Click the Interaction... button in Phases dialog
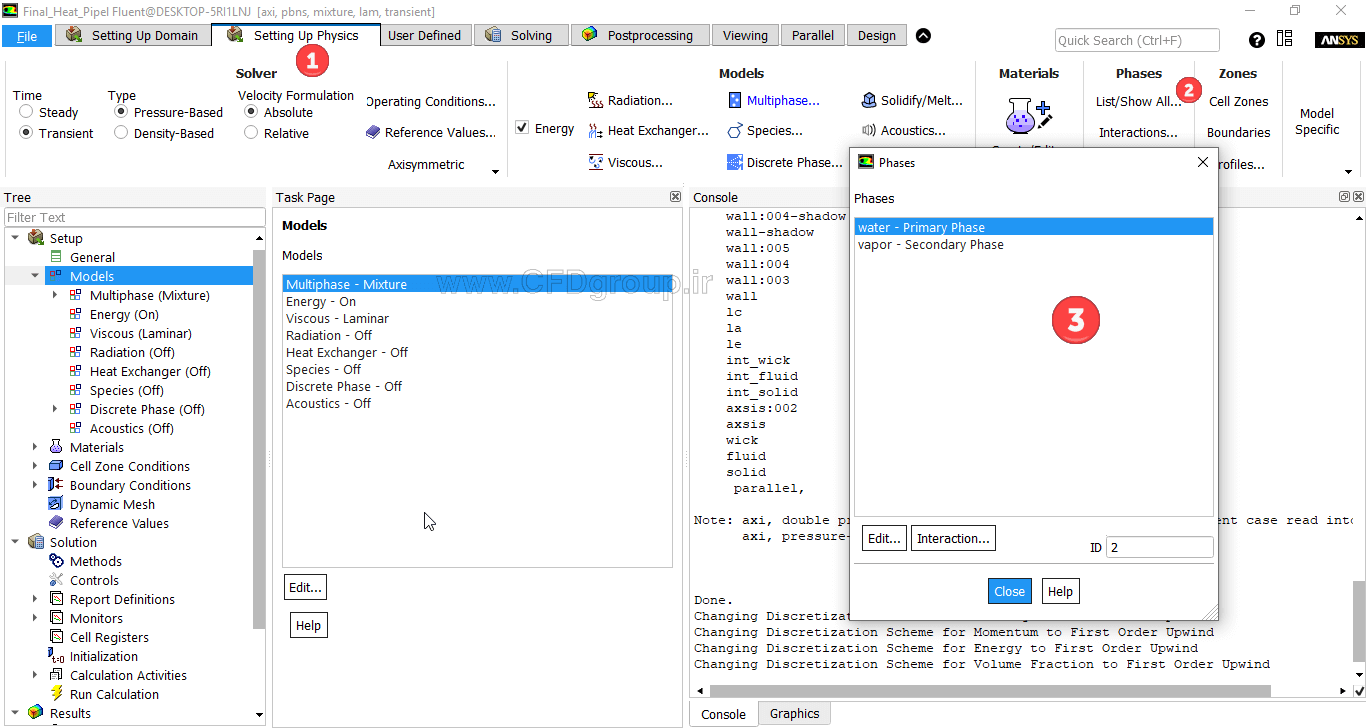 pyautogui.click(x=953, y=538)
